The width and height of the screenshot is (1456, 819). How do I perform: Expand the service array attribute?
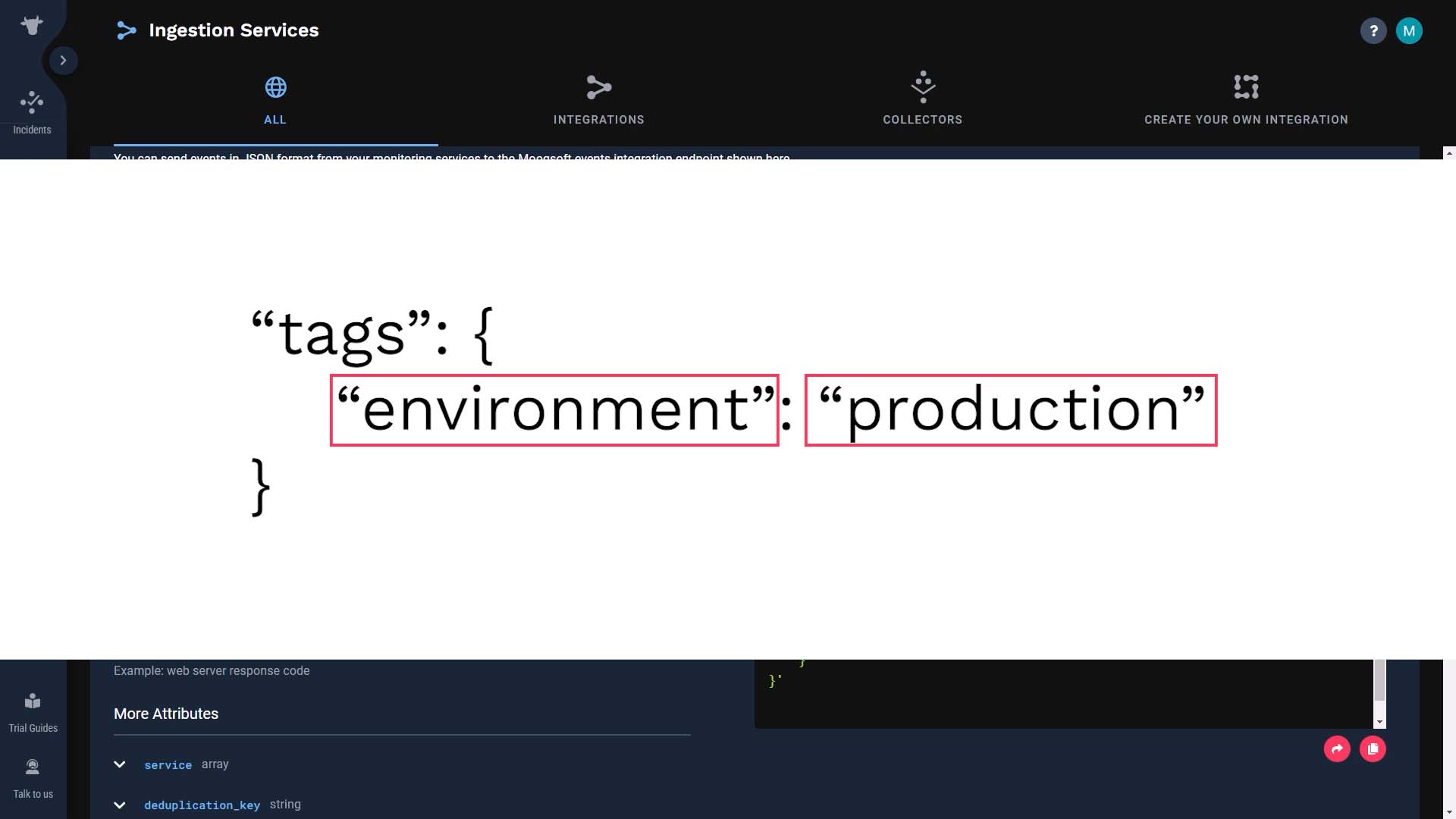click(x=119, y=764)
